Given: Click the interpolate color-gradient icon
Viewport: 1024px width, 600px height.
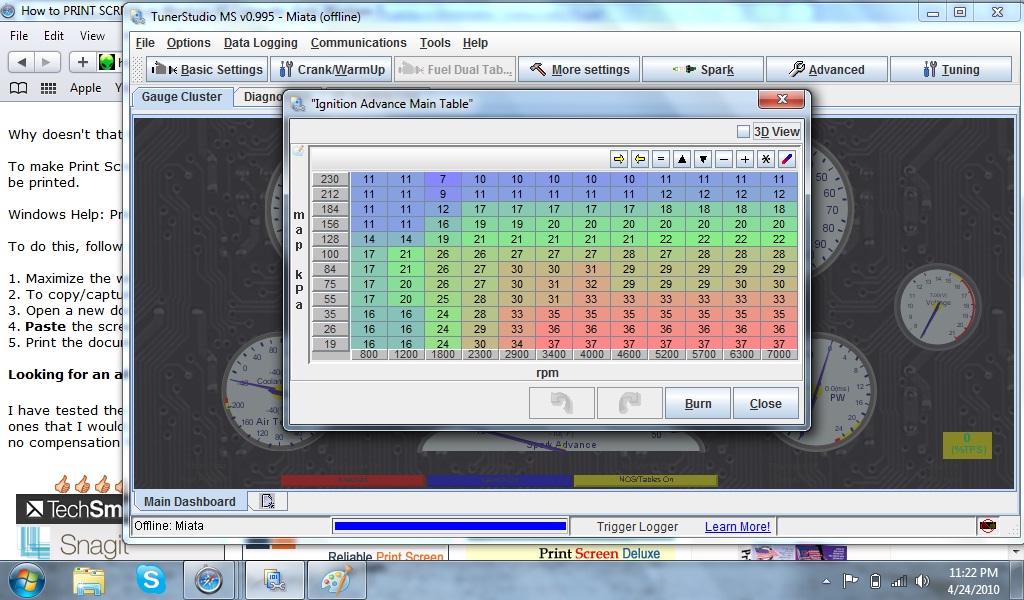Looking at the screenshot, I should [787, 159].
